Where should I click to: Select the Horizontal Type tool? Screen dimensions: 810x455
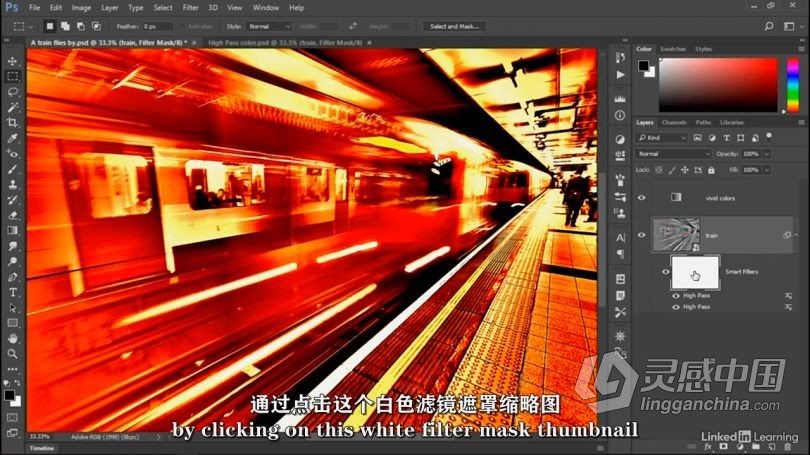12,292
